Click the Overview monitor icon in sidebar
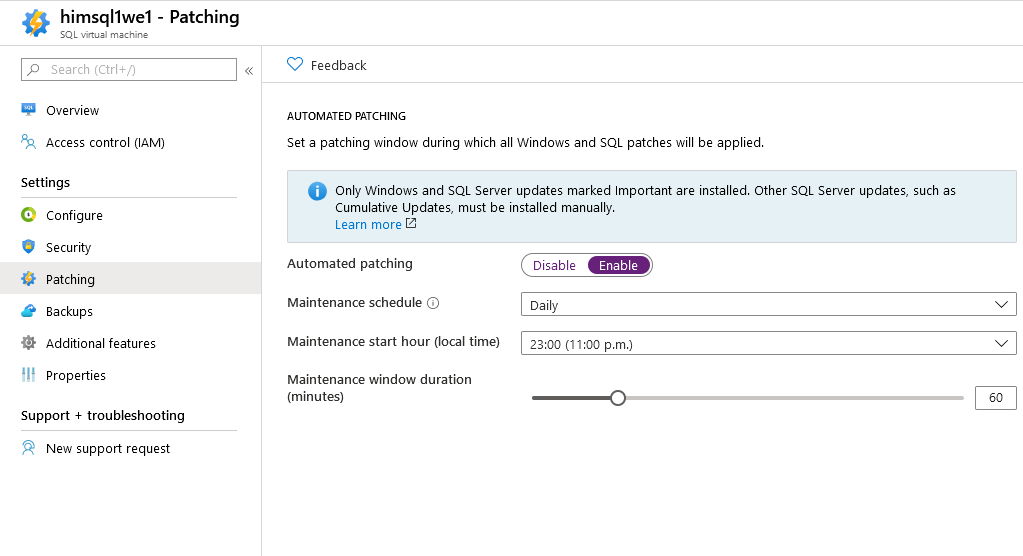1023x556 pixels. (28, 110)
